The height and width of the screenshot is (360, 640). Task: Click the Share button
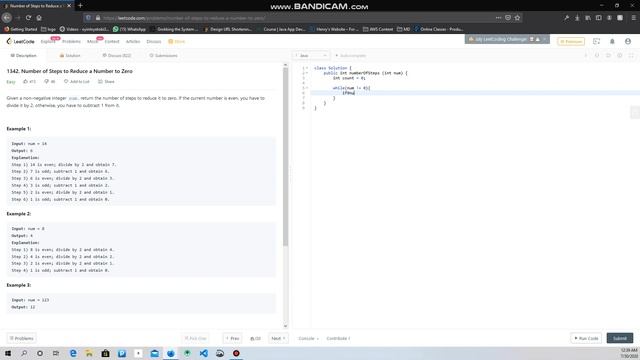point(106,82)
